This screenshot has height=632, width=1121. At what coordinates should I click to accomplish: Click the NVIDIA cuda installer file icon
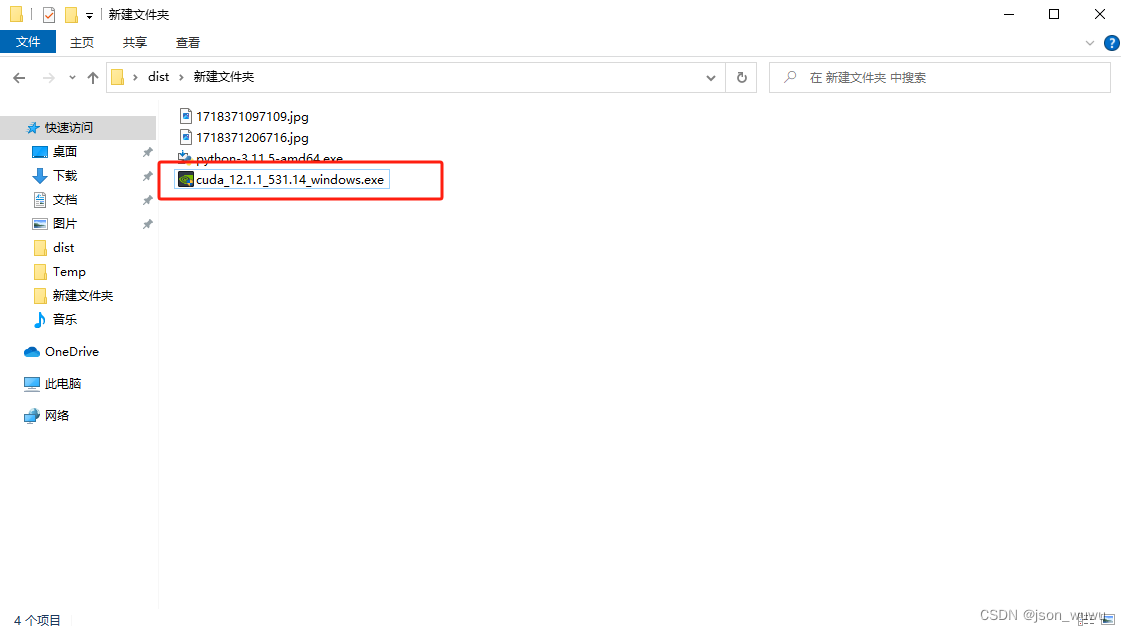(x=186, y=179)
